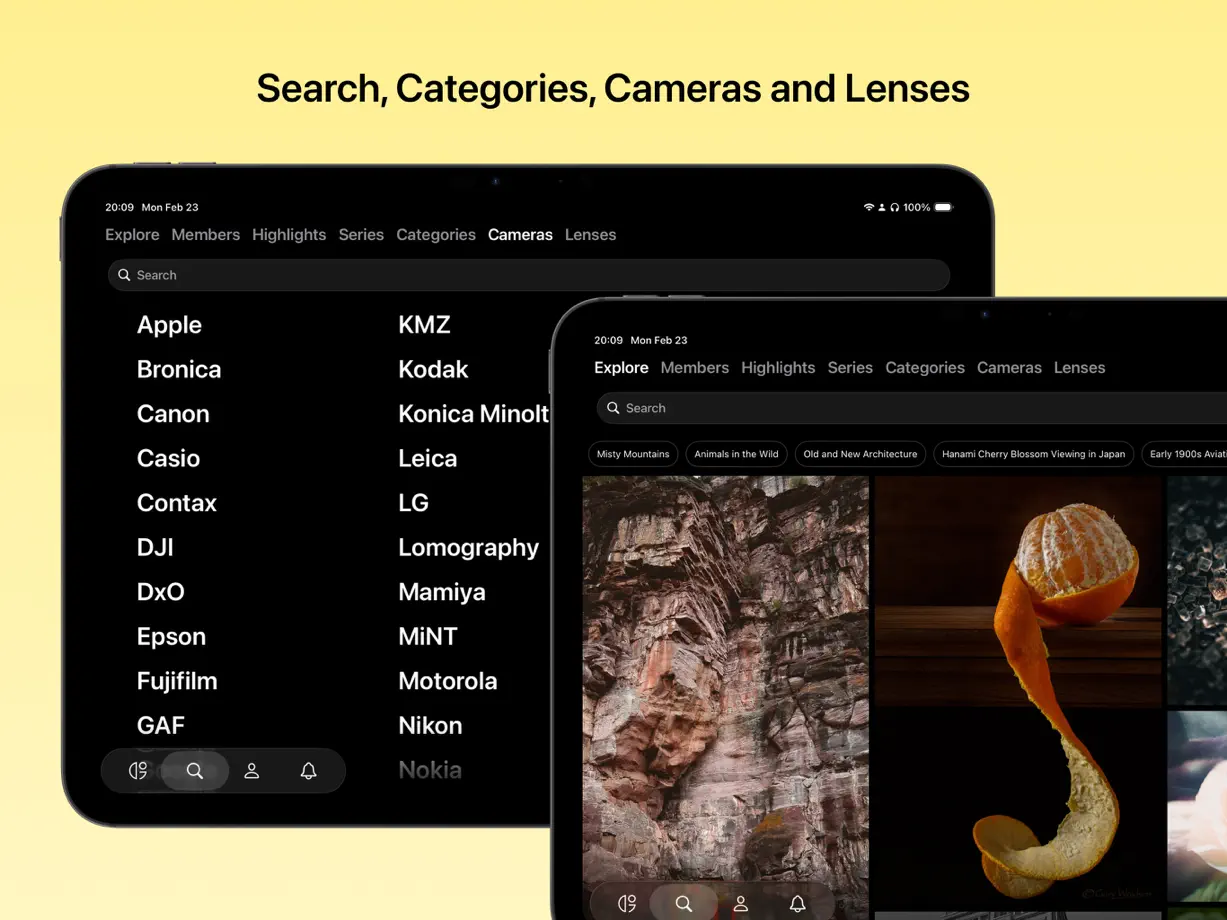Select Apple in the camera brand list
Viewport: 1227px width, 920px height.
pos(169,325)
